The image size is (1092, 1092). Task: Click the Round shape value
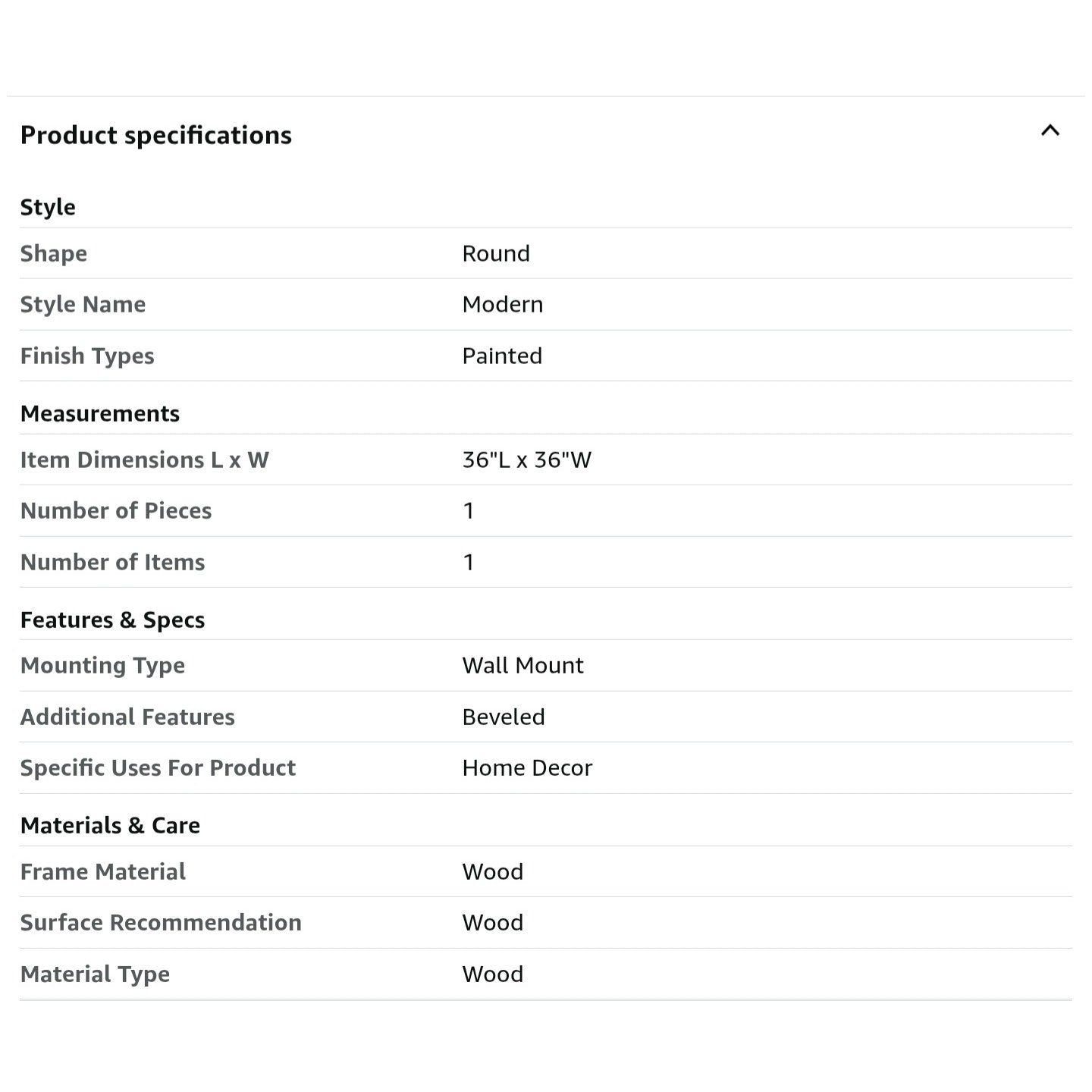(x=496, y=253)
